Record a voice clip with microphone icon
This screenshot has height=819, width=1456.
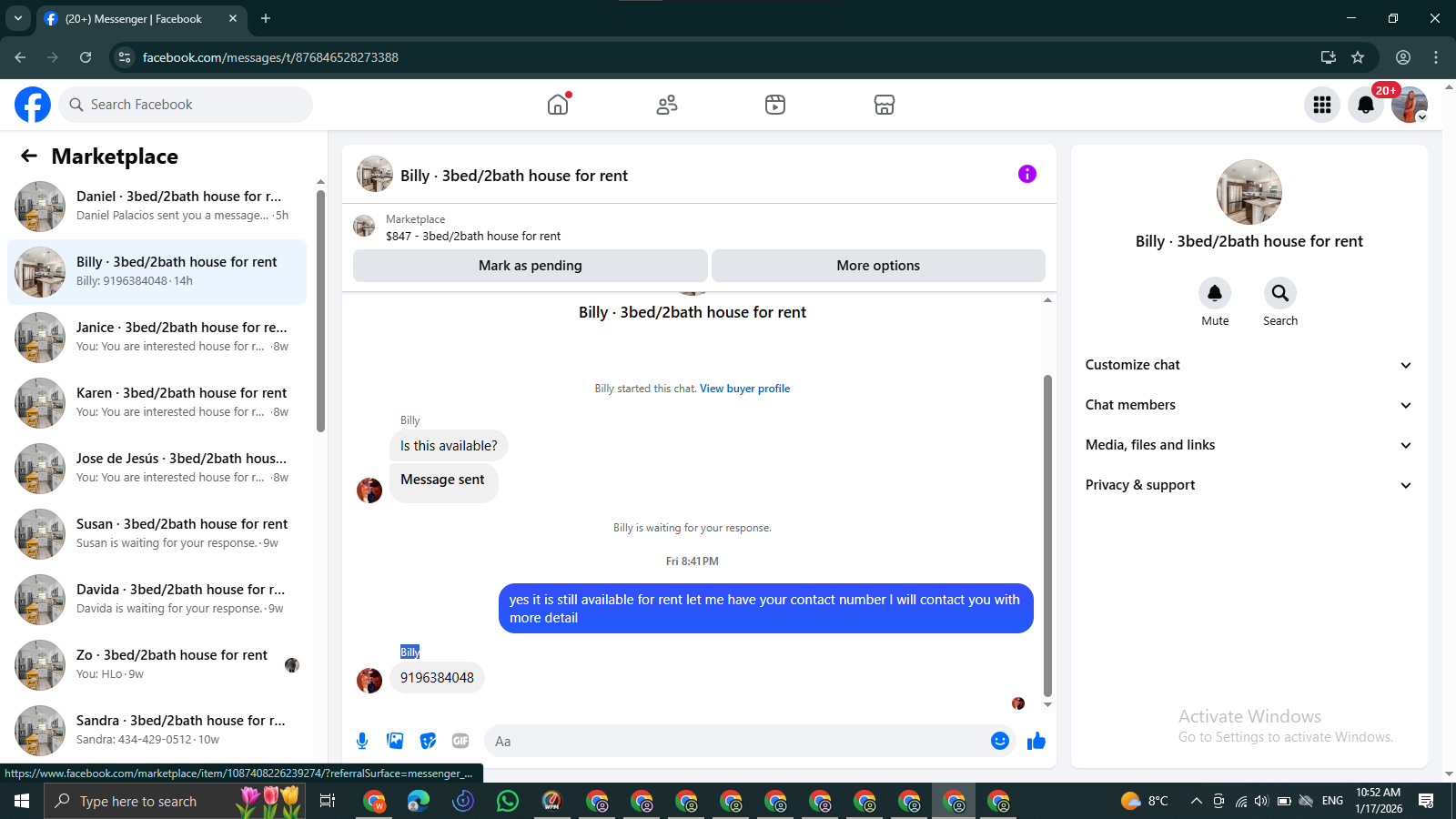[362, 741]
